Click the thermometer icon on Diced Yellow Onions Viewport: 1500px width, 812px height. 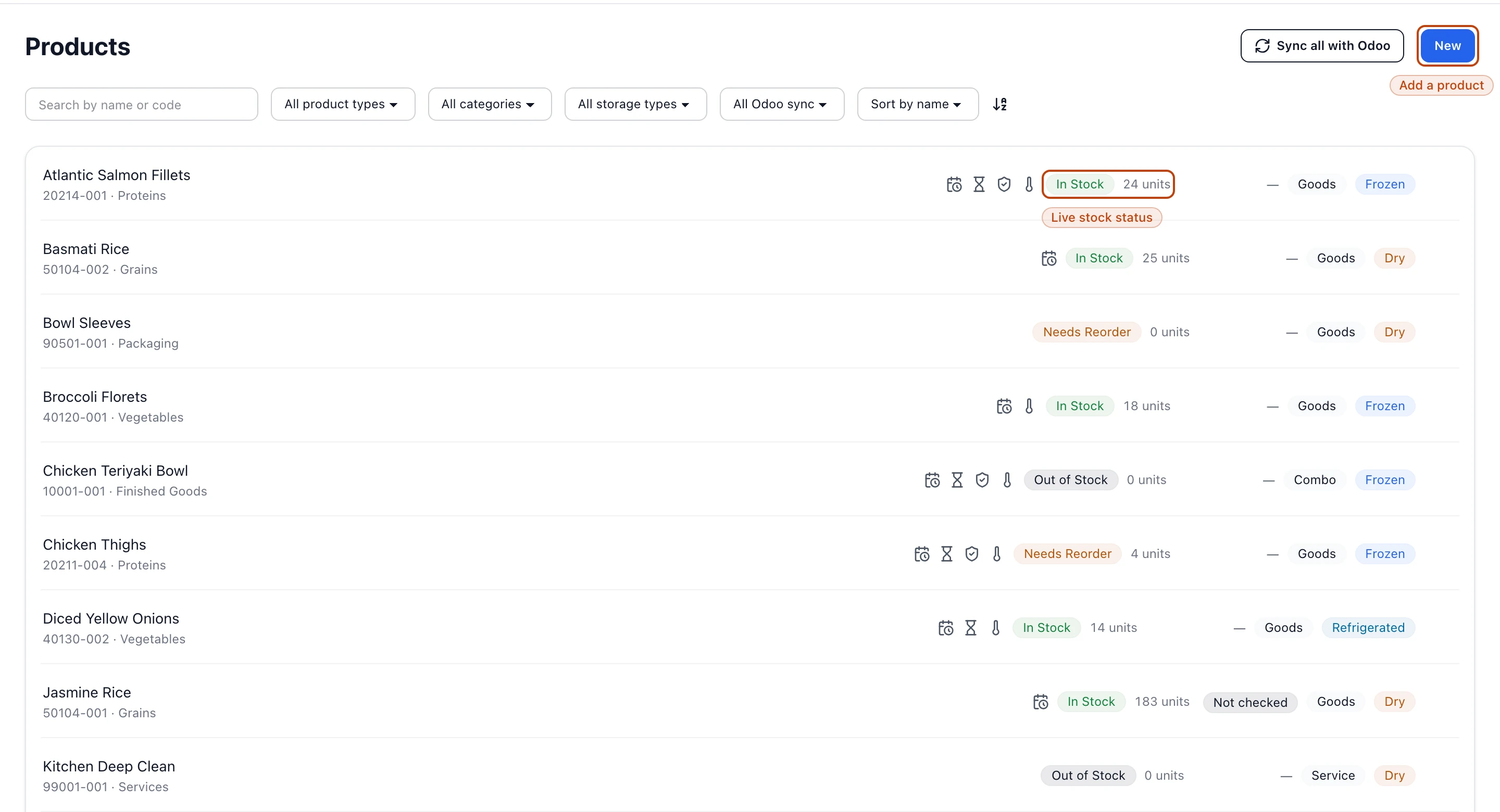pyautogui.click(x=996, y=628)
